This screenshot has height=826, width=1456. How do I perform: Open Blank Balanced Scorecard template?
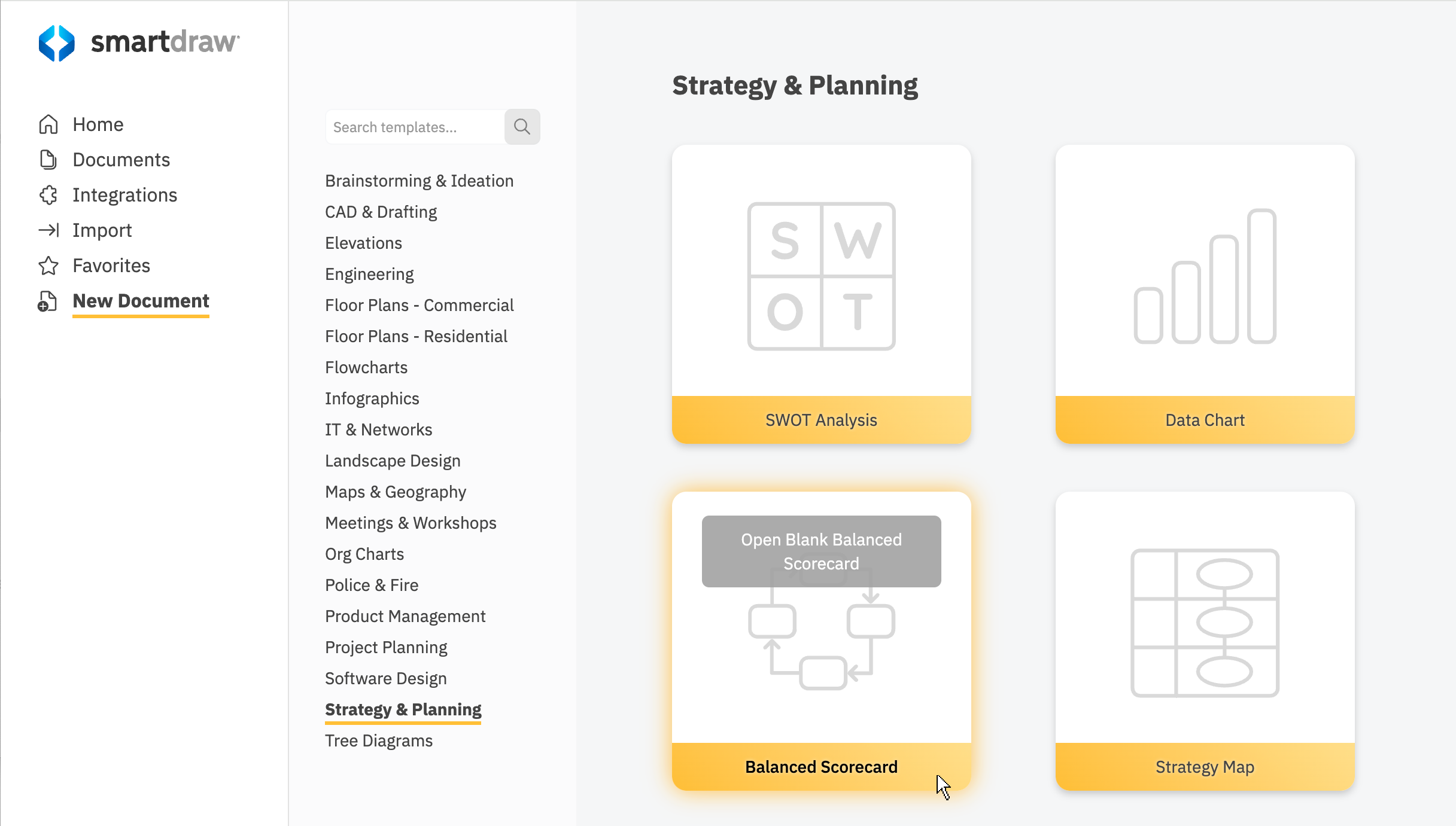tap(821, 551)
